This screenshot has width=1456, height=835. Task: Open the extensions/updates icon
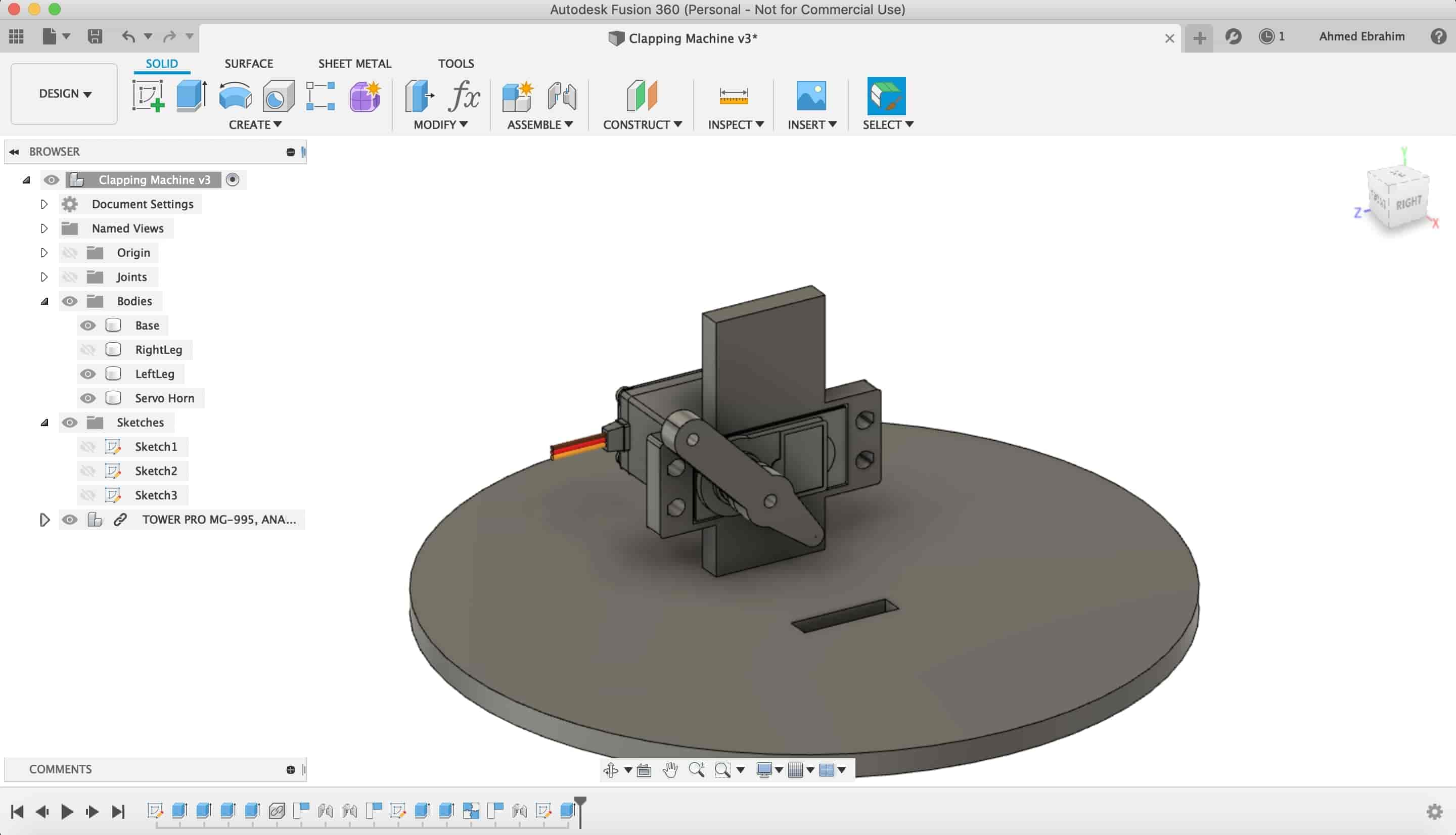(x=1233, y=37)
